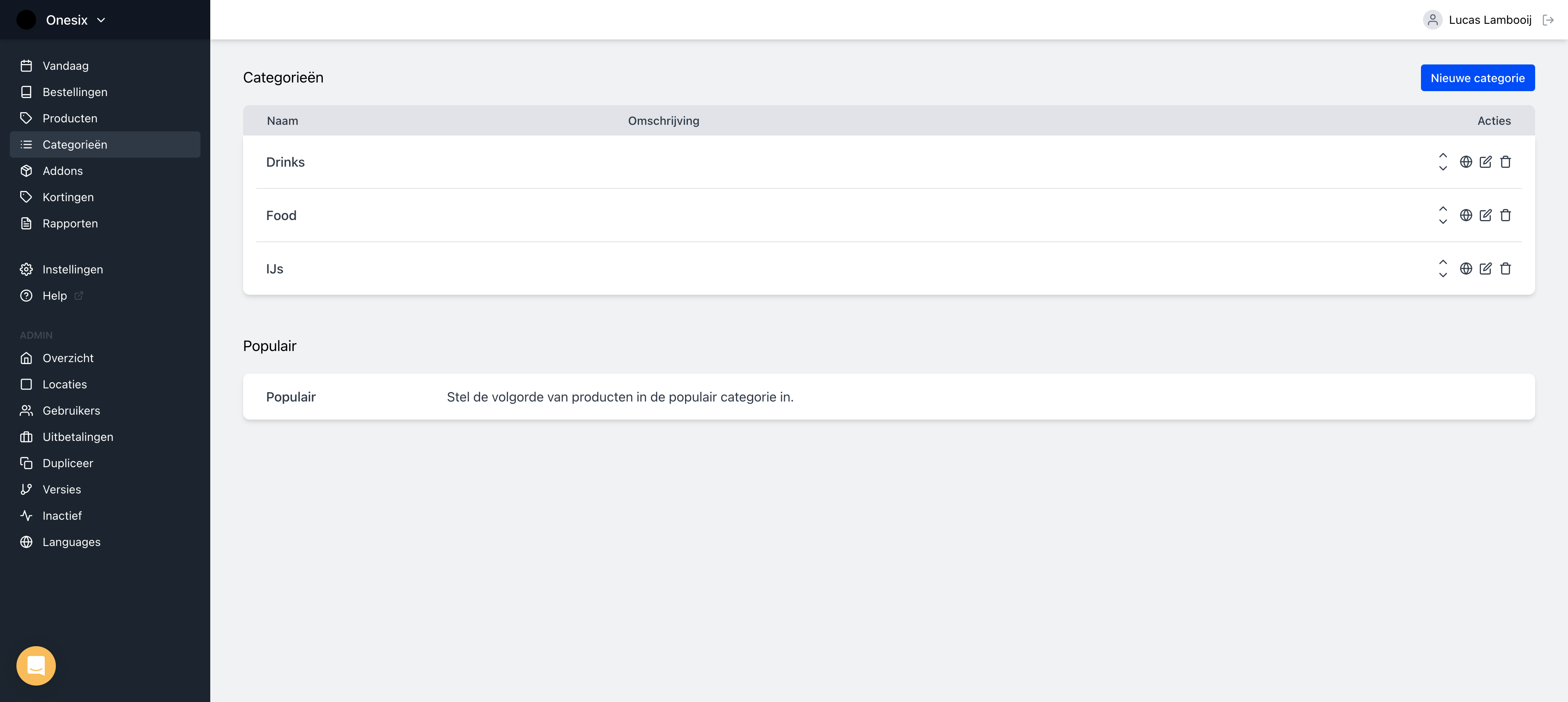
Task: Move Food category up
Action: pos(1443,209)
